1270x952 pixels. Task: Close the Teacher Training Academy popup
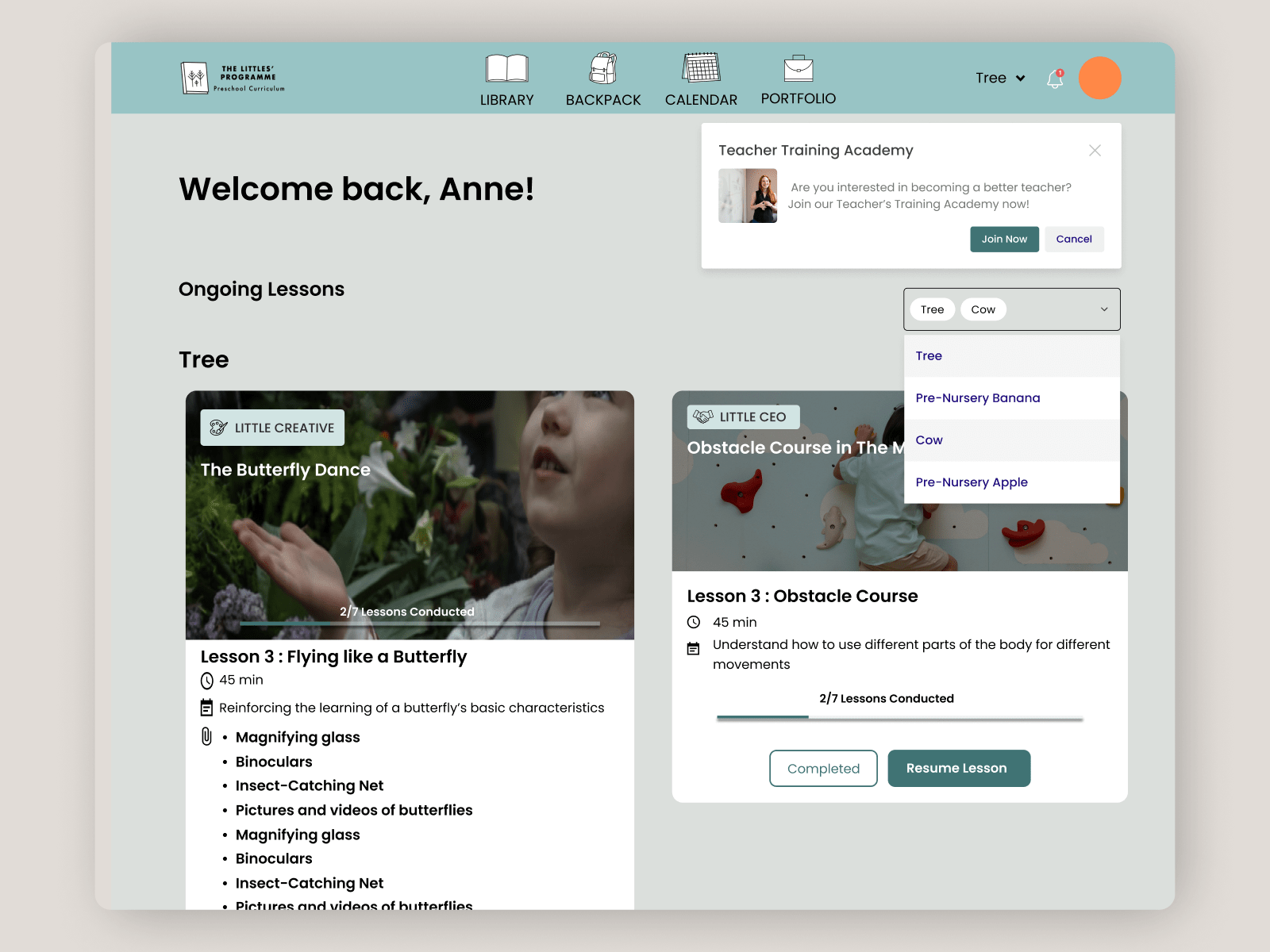tap(1095, 150)
